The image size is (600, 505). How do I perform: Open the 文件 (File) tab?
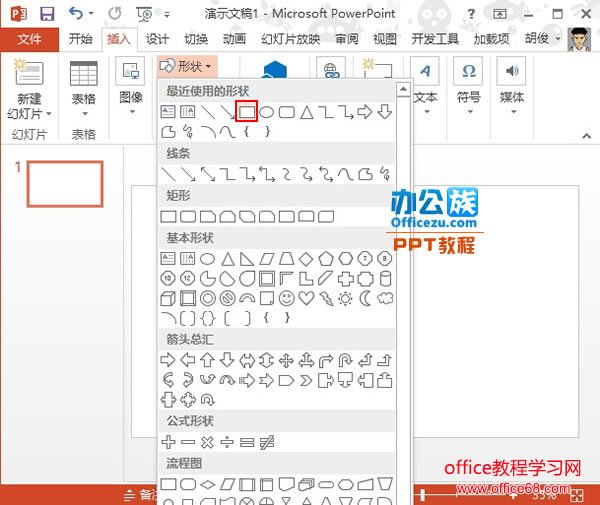coord(29,39)
